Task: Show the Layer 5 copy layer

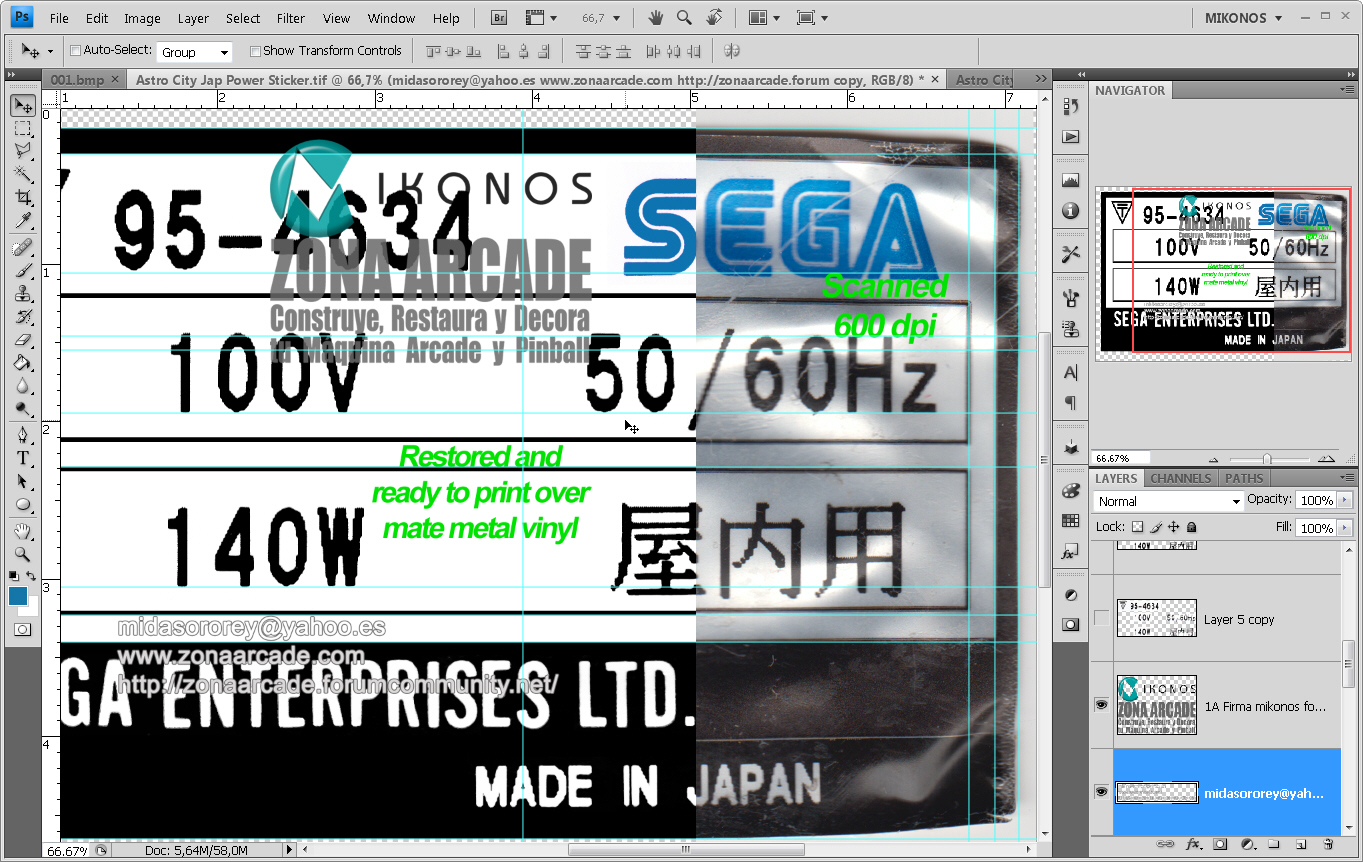Action: [1101, 619]
